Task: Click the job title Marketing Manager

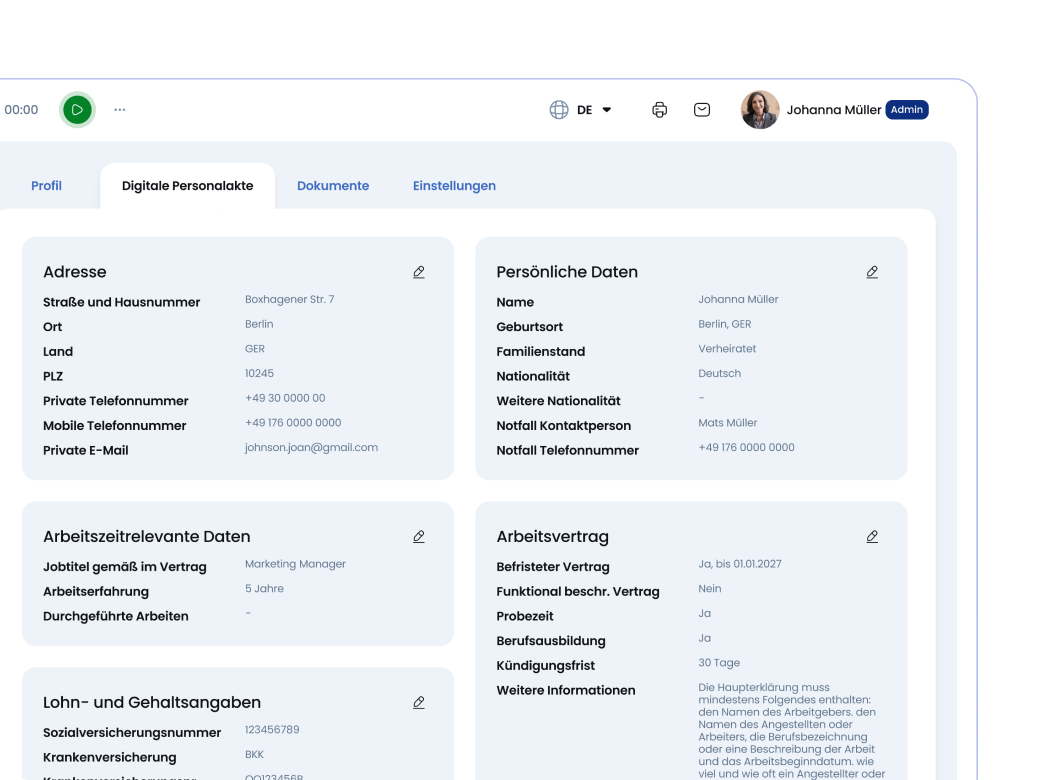Action: coord(295,564)
